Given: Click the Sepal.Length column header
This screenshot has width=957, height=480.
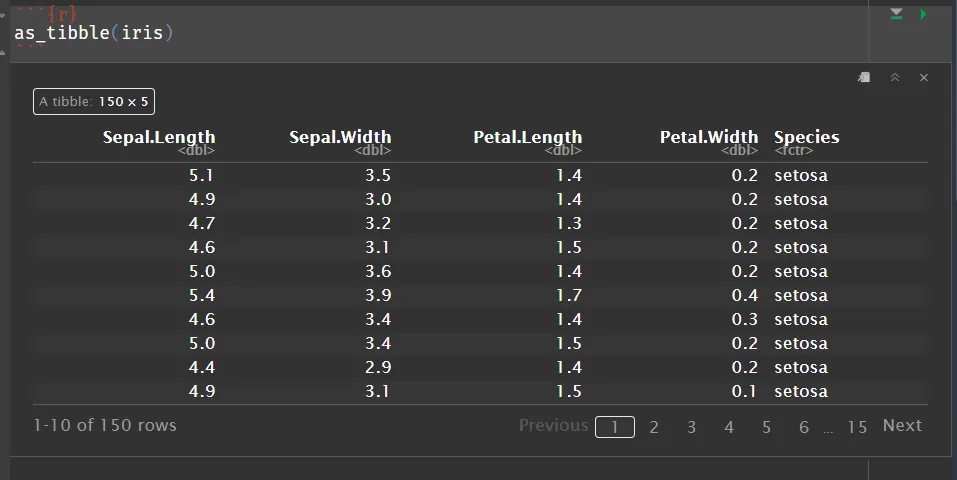Looking at the screenshot, I should click(x=159, y=138).
